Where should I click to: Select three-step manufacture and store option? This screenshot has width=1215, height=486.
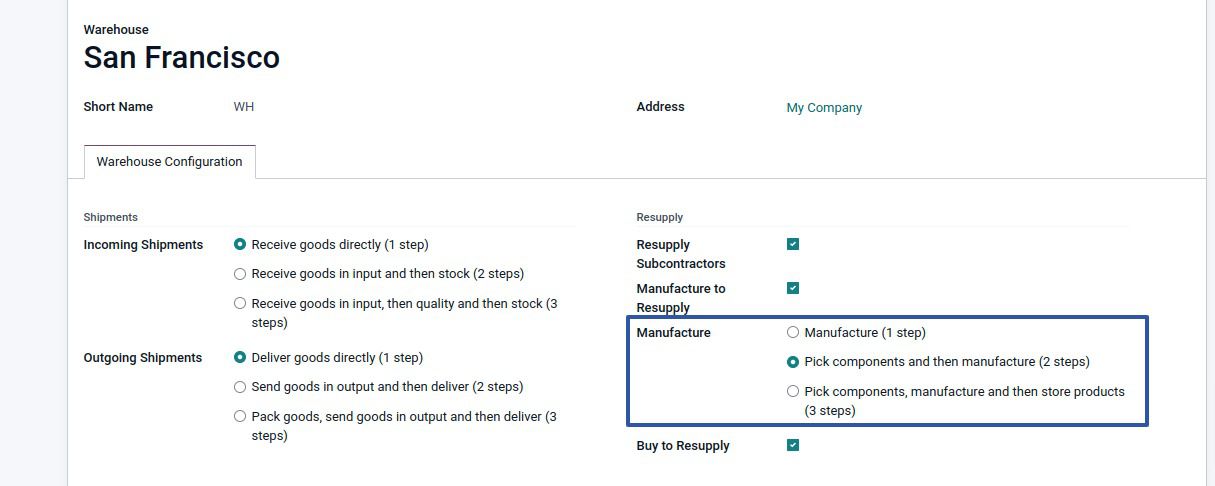pyautogui.click(x=793, y=392)
